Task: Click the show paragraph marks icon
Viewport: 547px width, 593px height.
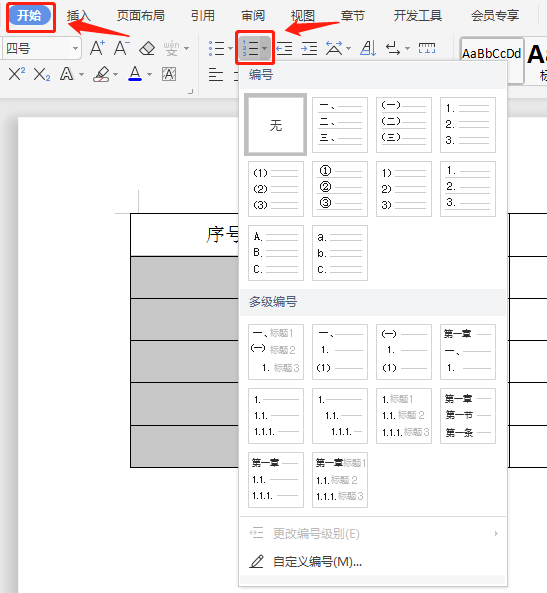Action: pos(393,48)
